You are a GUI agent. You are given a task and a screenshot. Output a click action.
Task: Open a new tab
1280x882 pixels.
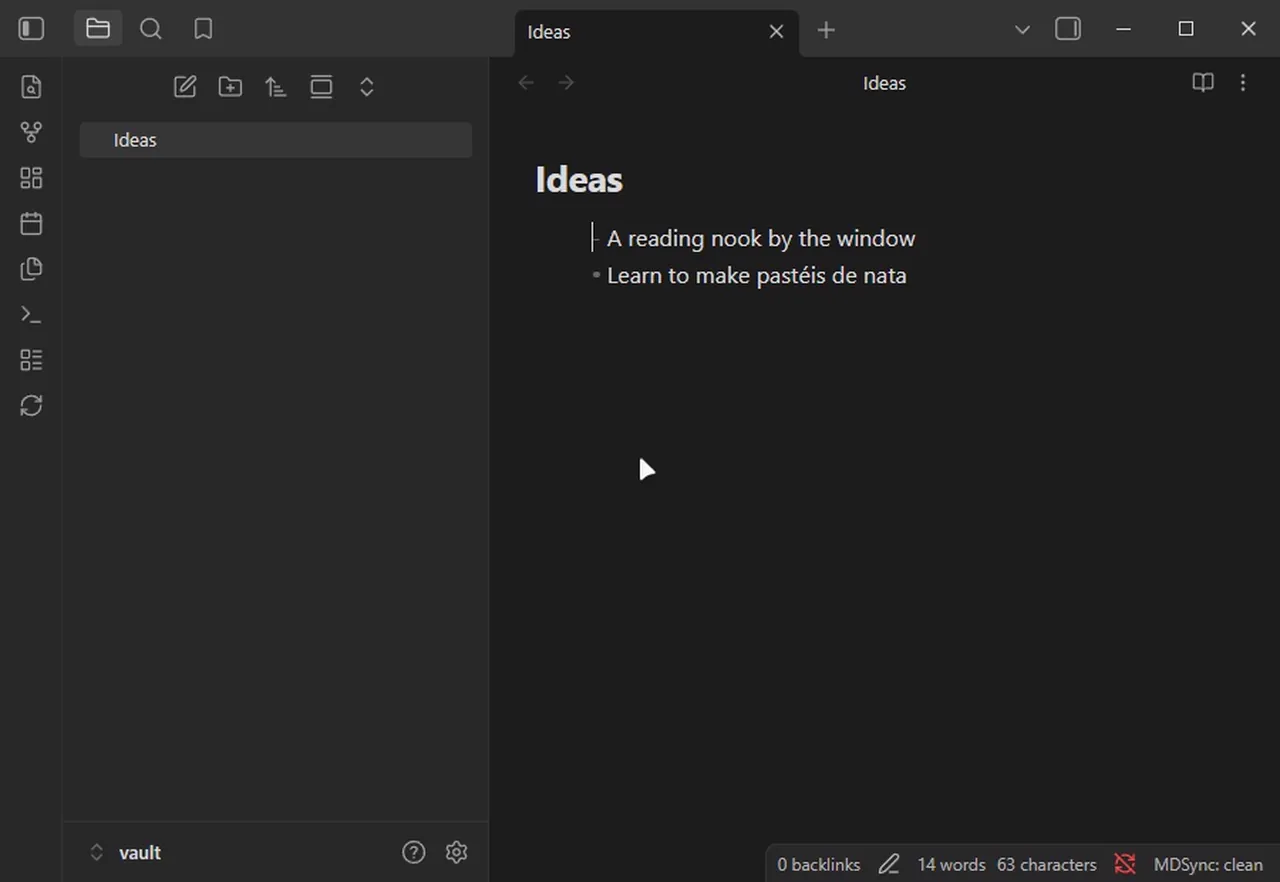826,31
